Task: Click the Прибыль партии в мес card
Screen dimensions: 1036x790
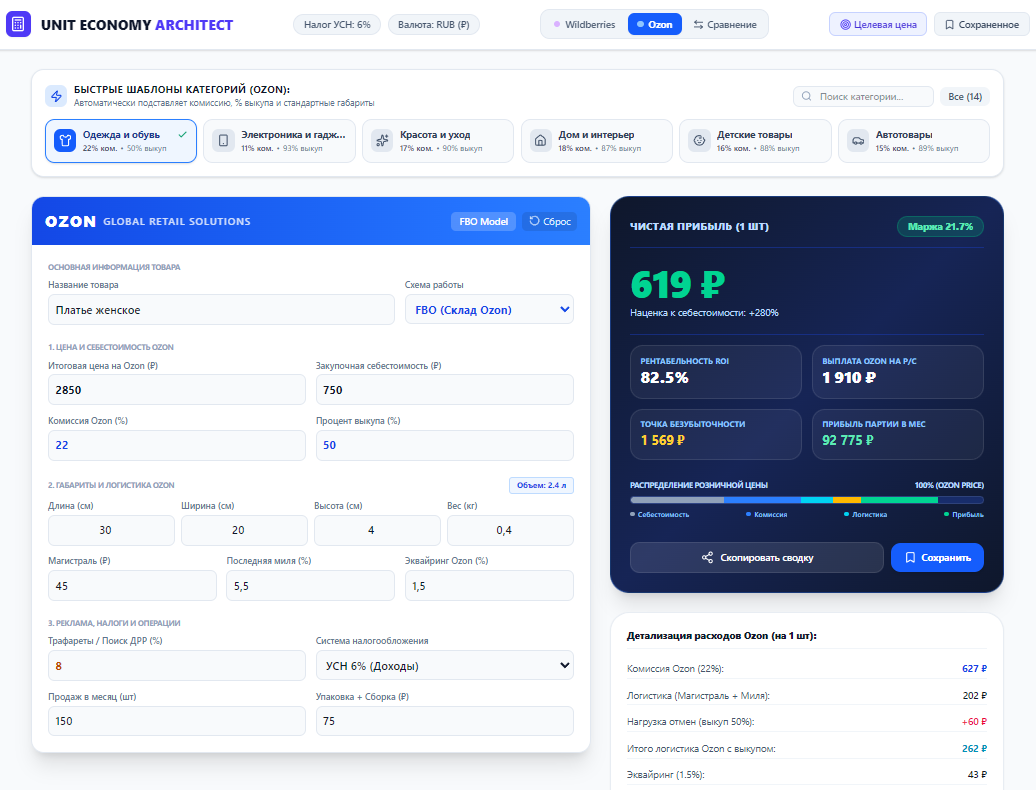Action: (x=897, y=435)
